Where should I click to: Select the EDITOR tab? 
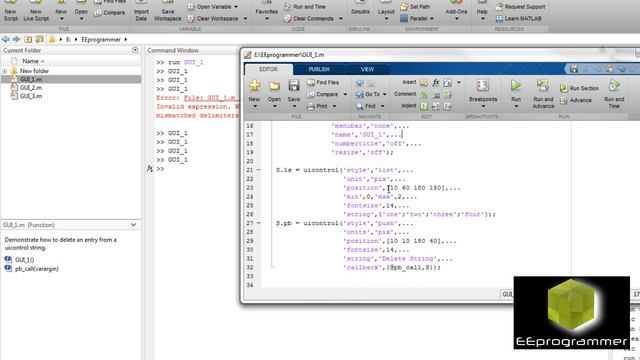pos(269,69)
